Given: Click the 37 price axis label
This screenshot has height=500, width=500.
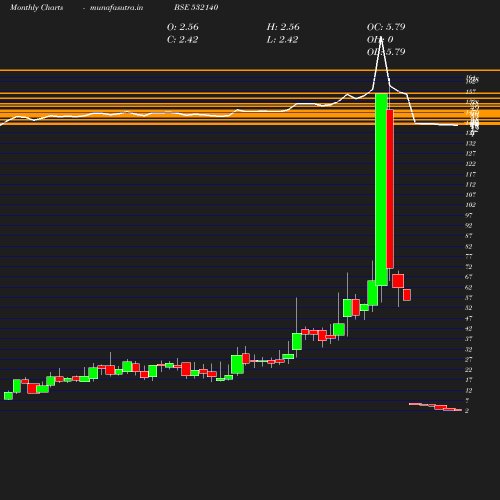Looking at the screenshot, I should tap(469, 339).
